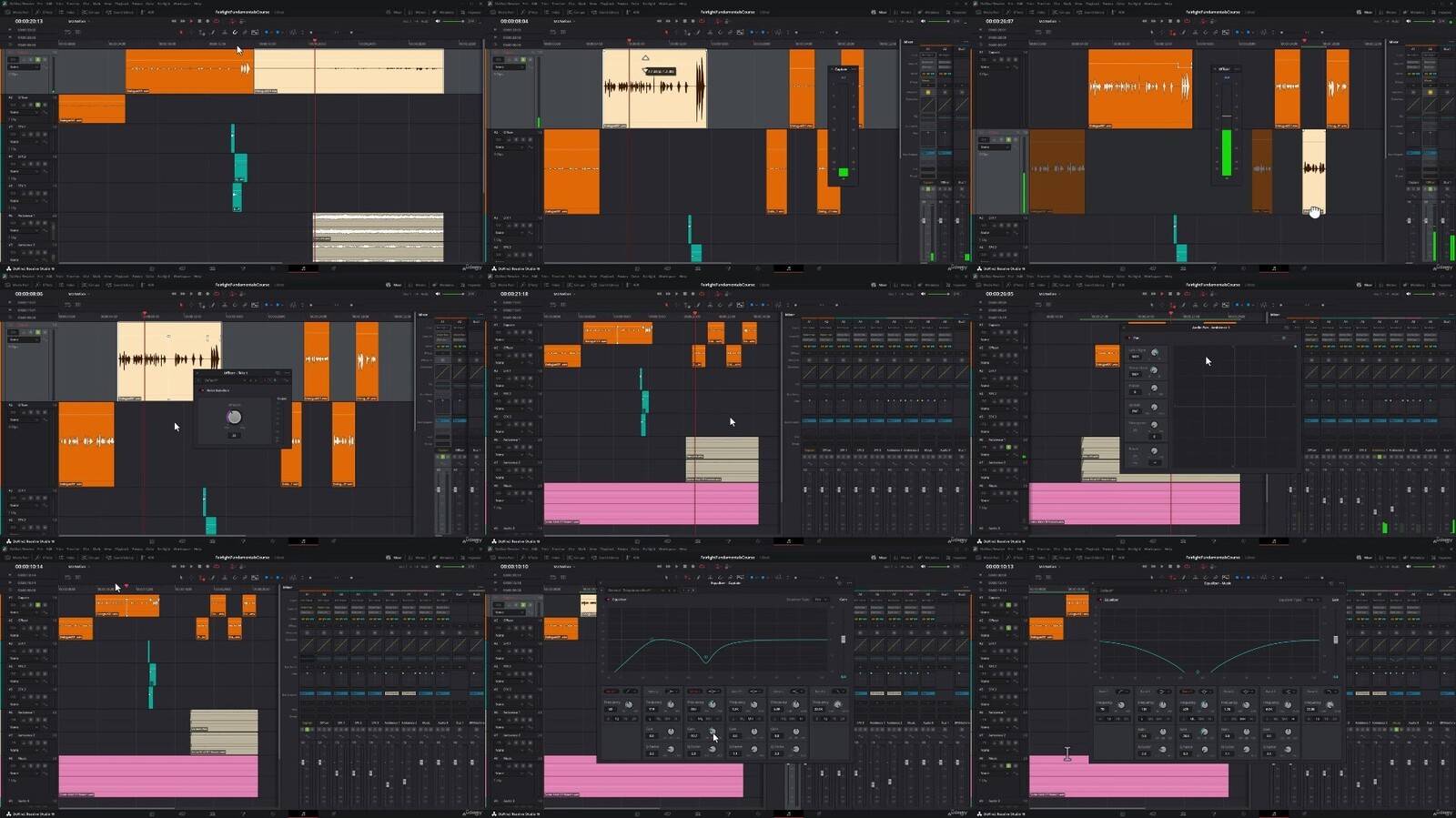Toggle the Noise Reduction enable dot in the dialog

pyautogui.click(x=202, y=390)
